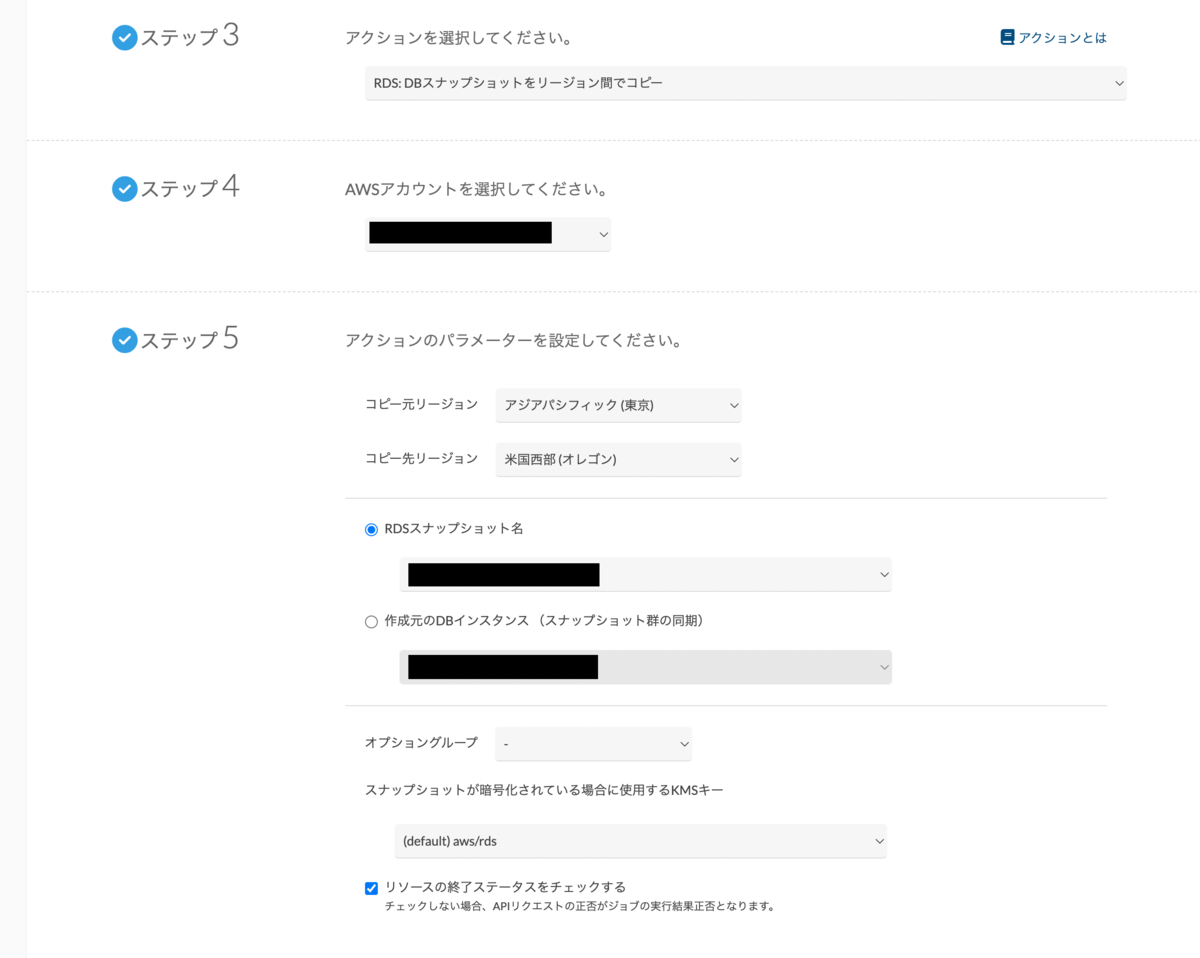Open the アクションとは help link

coord(1062,38)
